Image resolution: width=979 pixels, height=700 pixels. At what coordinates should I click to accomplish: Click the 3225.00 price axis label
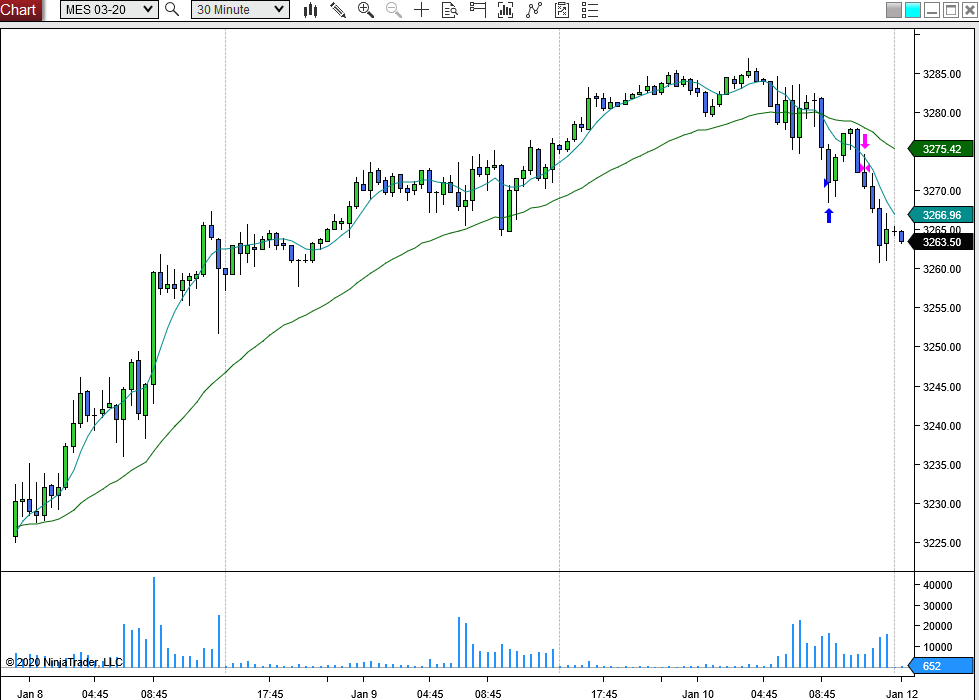click(942, 543)
